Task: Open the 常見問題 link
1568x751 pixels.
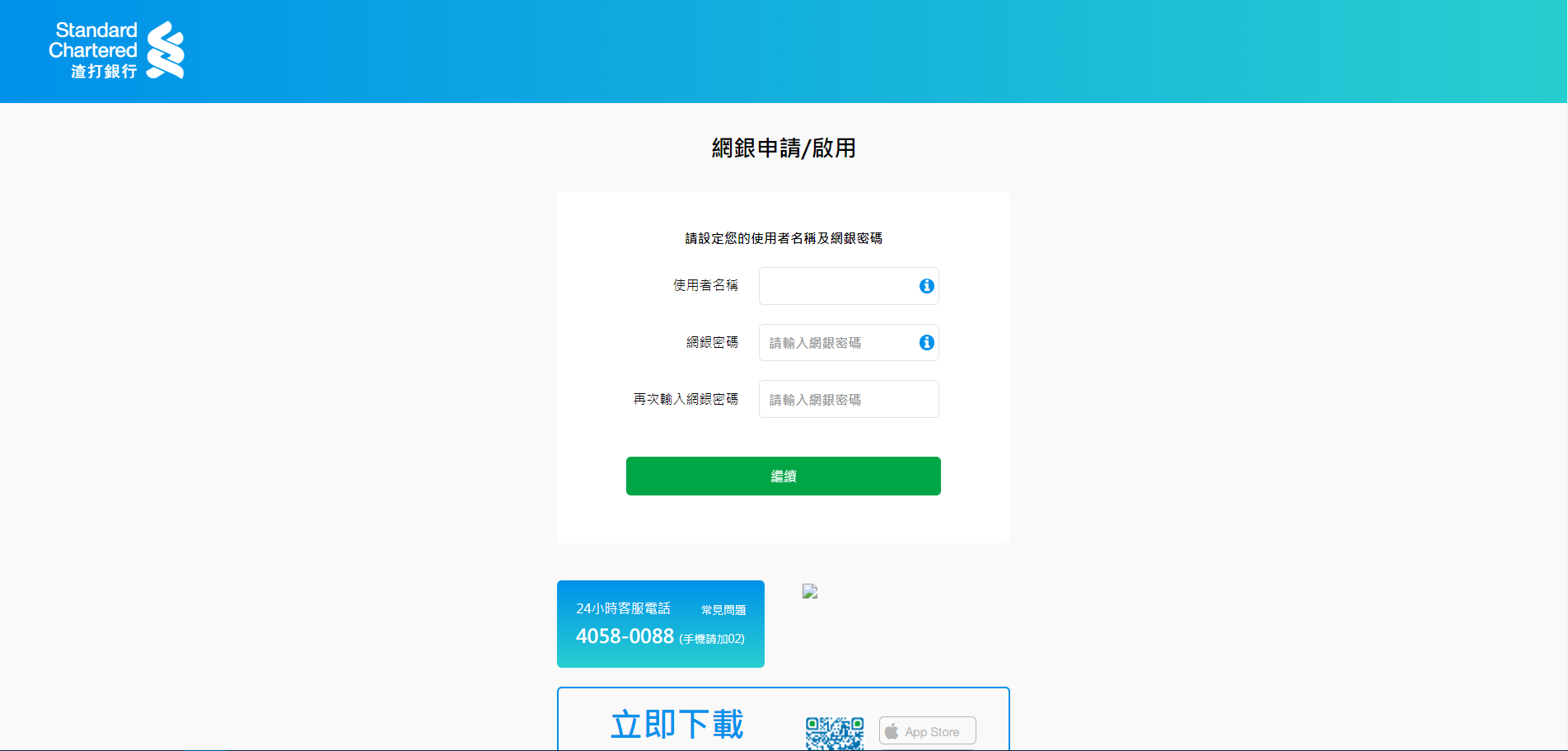Action: click(x=723, y=610)
